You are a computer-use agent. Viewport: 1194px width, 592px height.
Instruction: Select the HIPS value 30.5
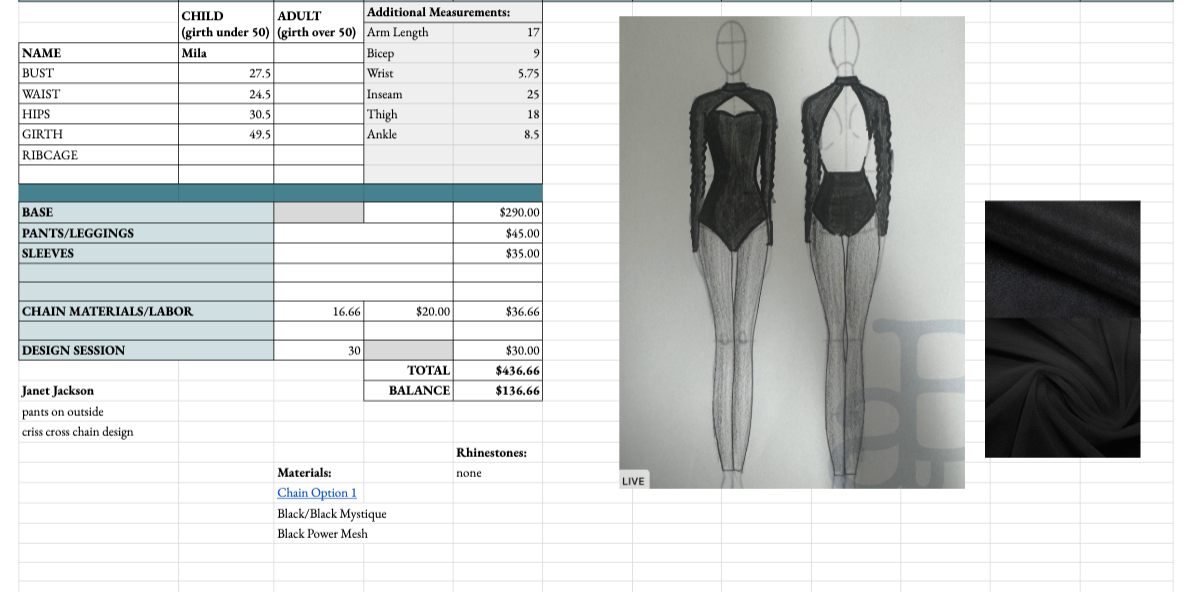[x=225, y=114]
